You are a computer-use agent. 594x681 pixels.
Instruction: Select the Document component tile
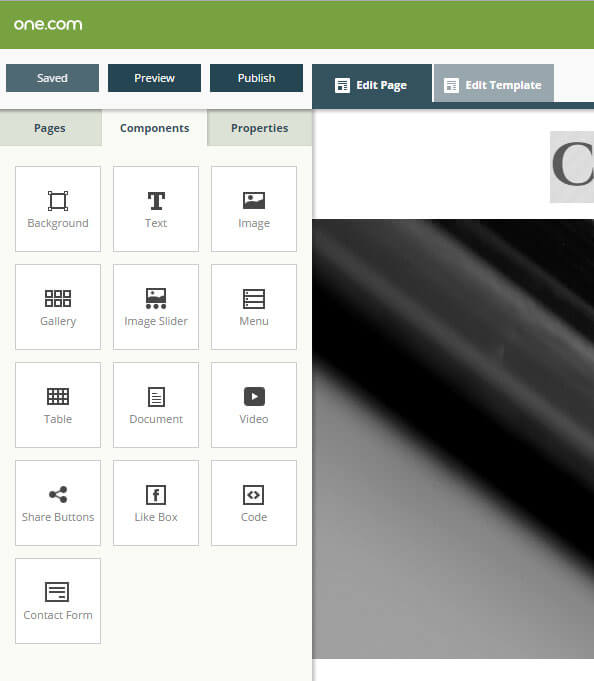coord(156,405)
